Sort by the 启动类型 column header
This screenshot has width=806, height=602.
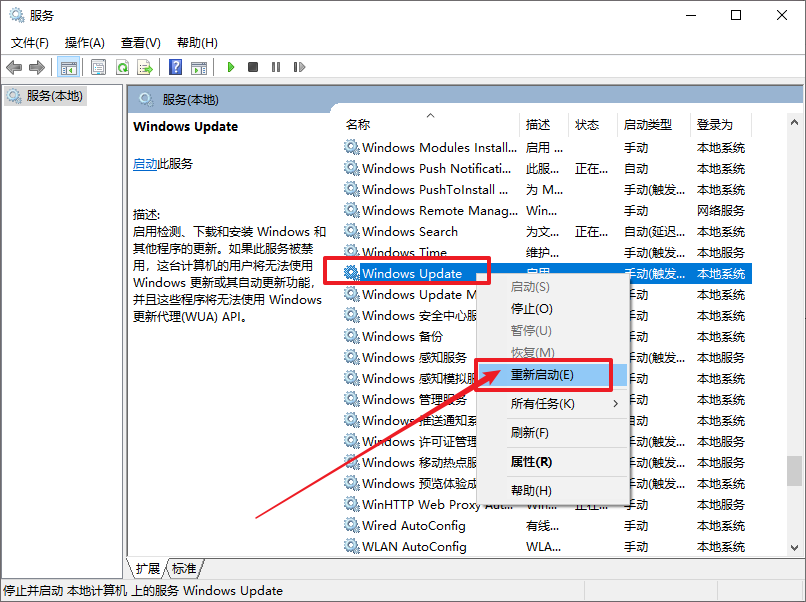coord(647,125)
